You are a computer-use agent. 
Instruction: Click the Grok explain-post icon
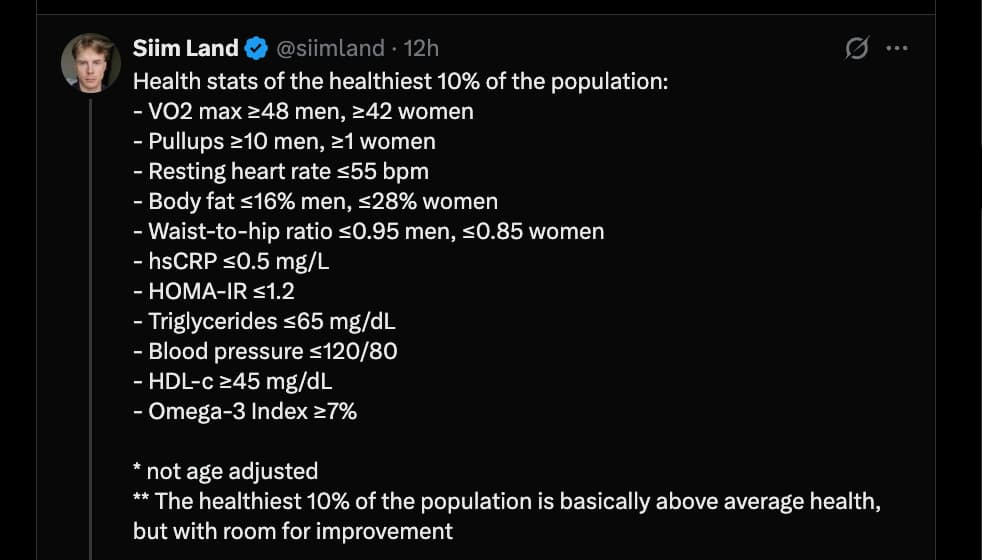point(856,48)
